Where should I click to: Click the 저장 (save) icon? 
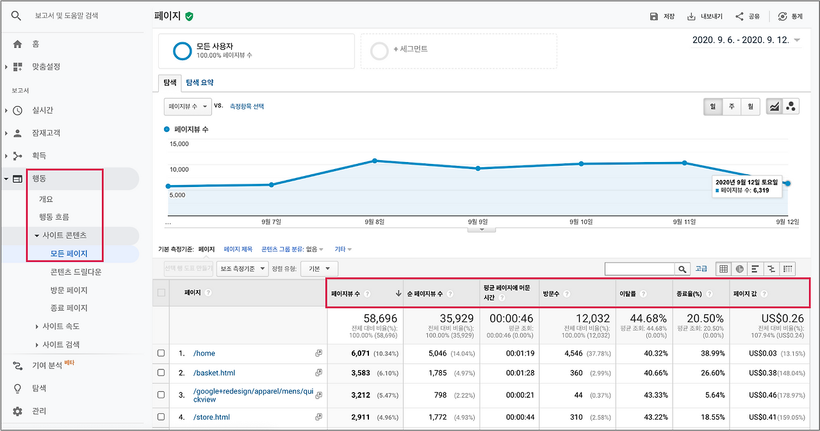654,17
